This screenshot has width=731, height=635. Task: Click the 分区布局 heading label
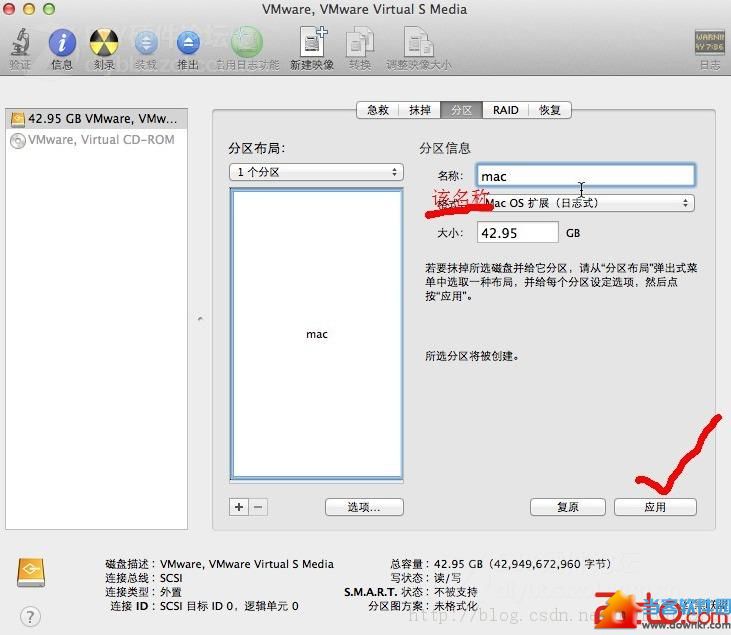[x=256, y=148]
